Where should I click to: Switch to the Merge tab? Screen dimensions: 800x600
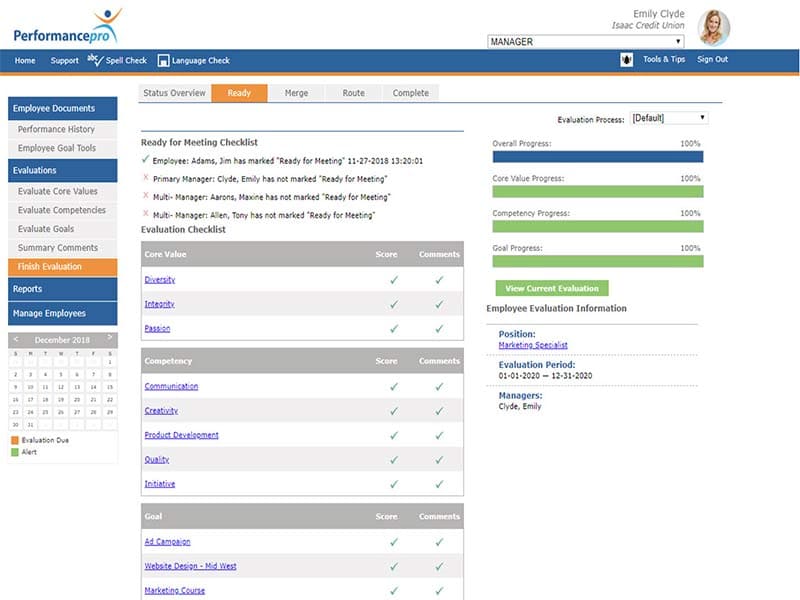(x=296, y=93)
